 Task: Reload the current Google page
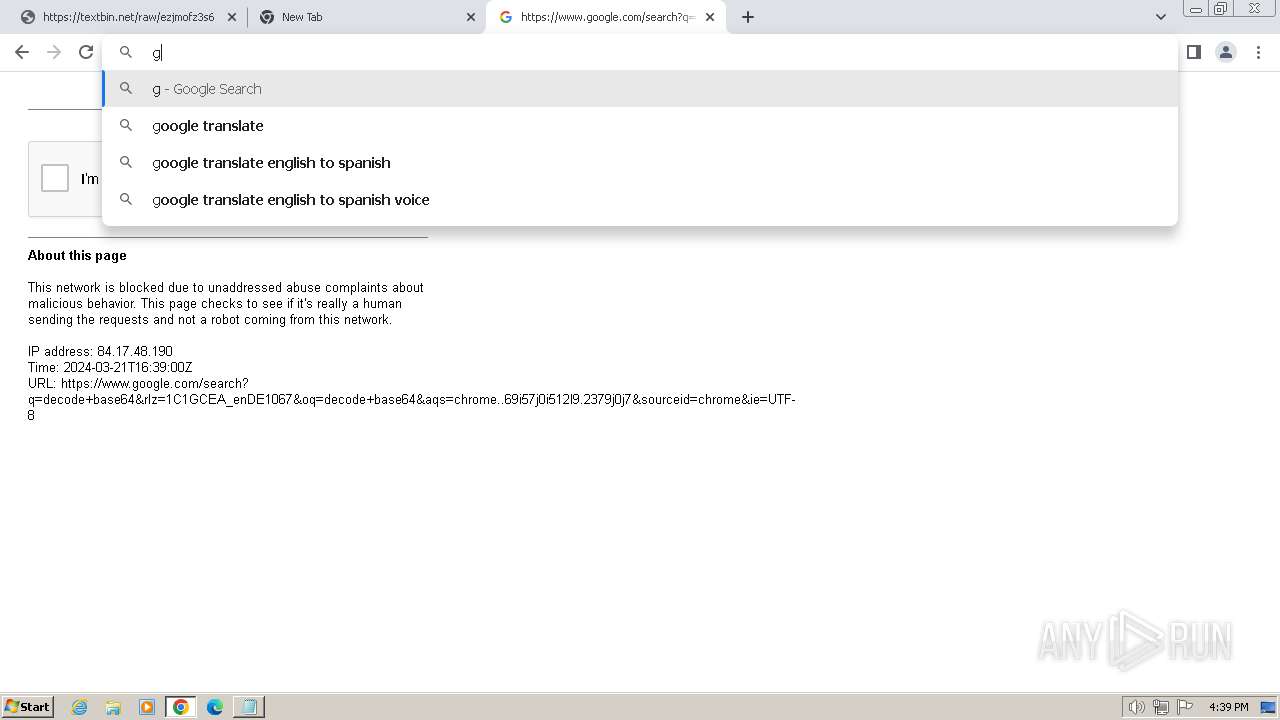coord(86,52)
